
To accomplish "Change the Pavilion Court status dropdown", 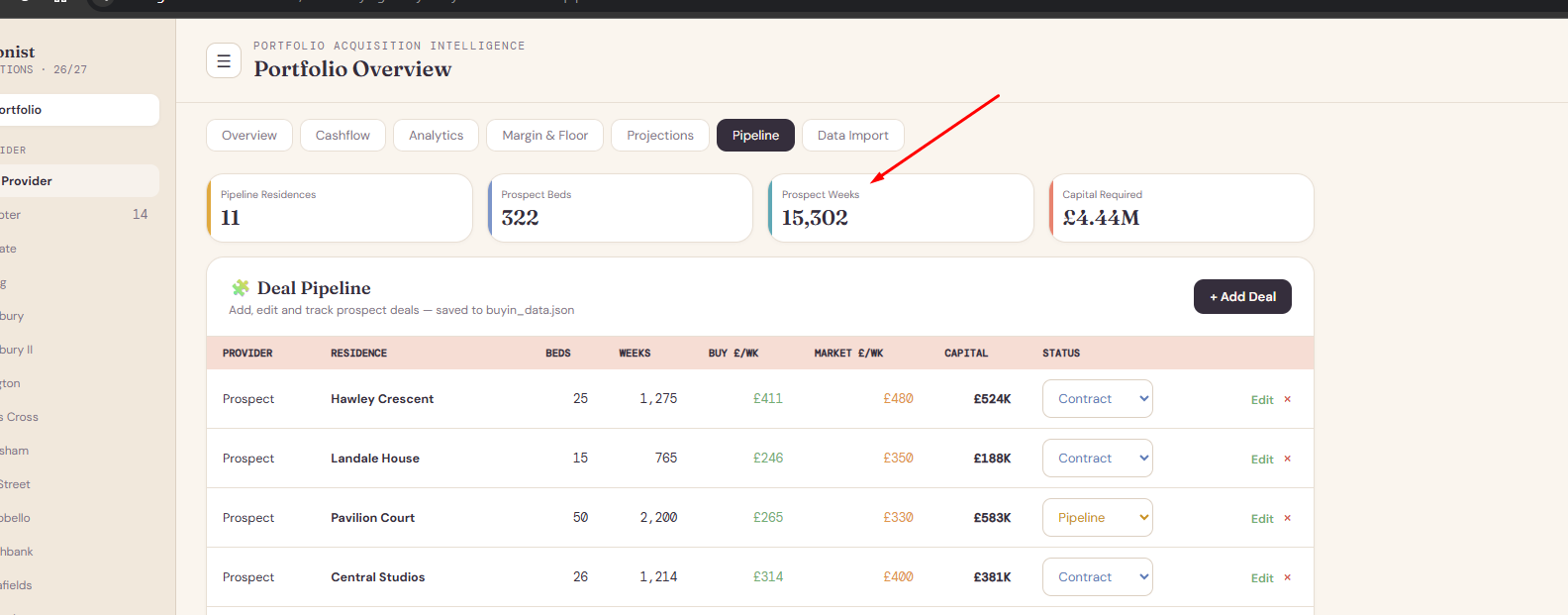I will [1098, 518].
